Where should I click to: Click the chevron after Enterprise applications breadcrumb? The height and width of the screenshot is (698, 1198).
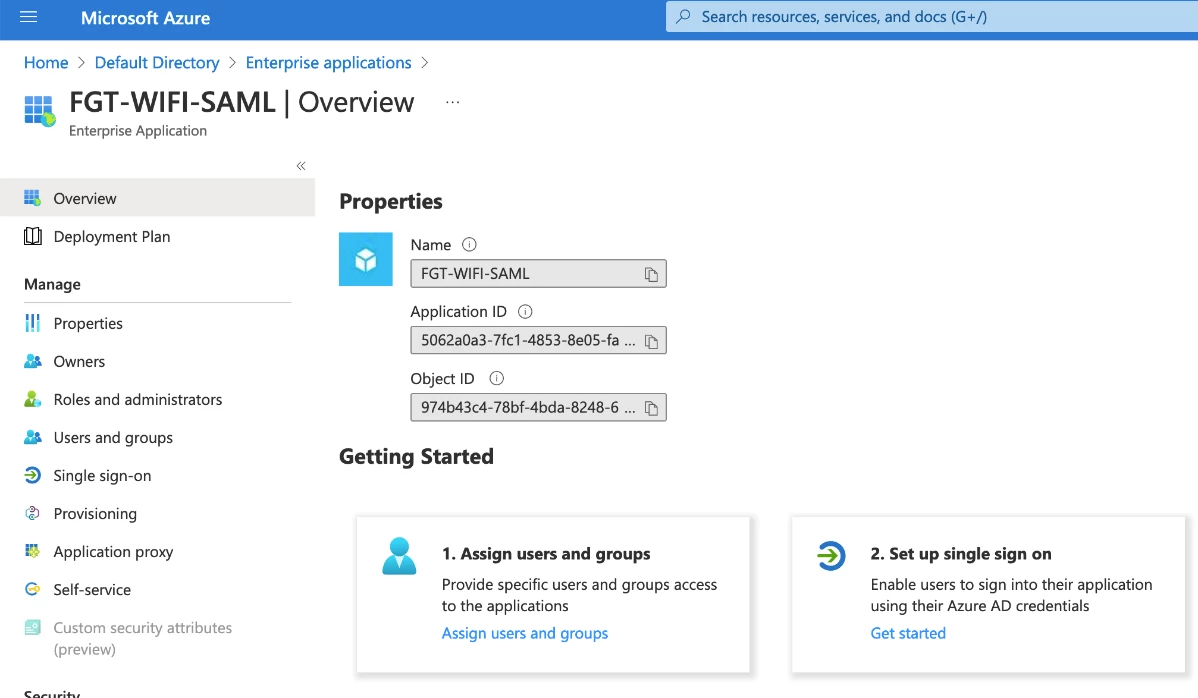point(425,63)
